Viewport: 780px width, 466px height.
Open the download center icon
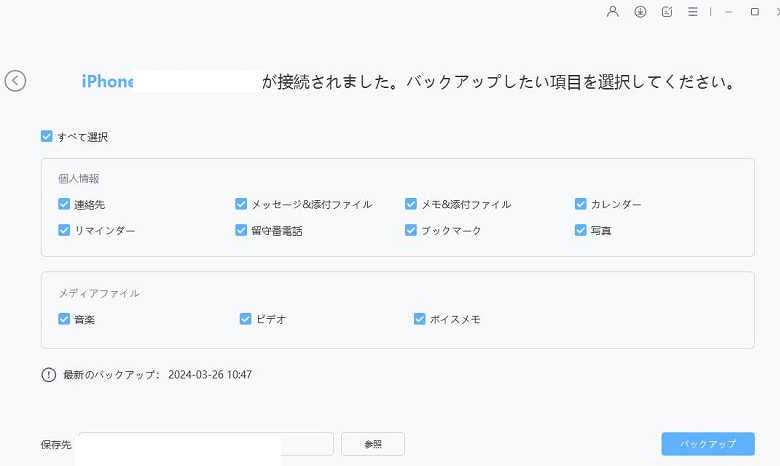click(640, 11)
